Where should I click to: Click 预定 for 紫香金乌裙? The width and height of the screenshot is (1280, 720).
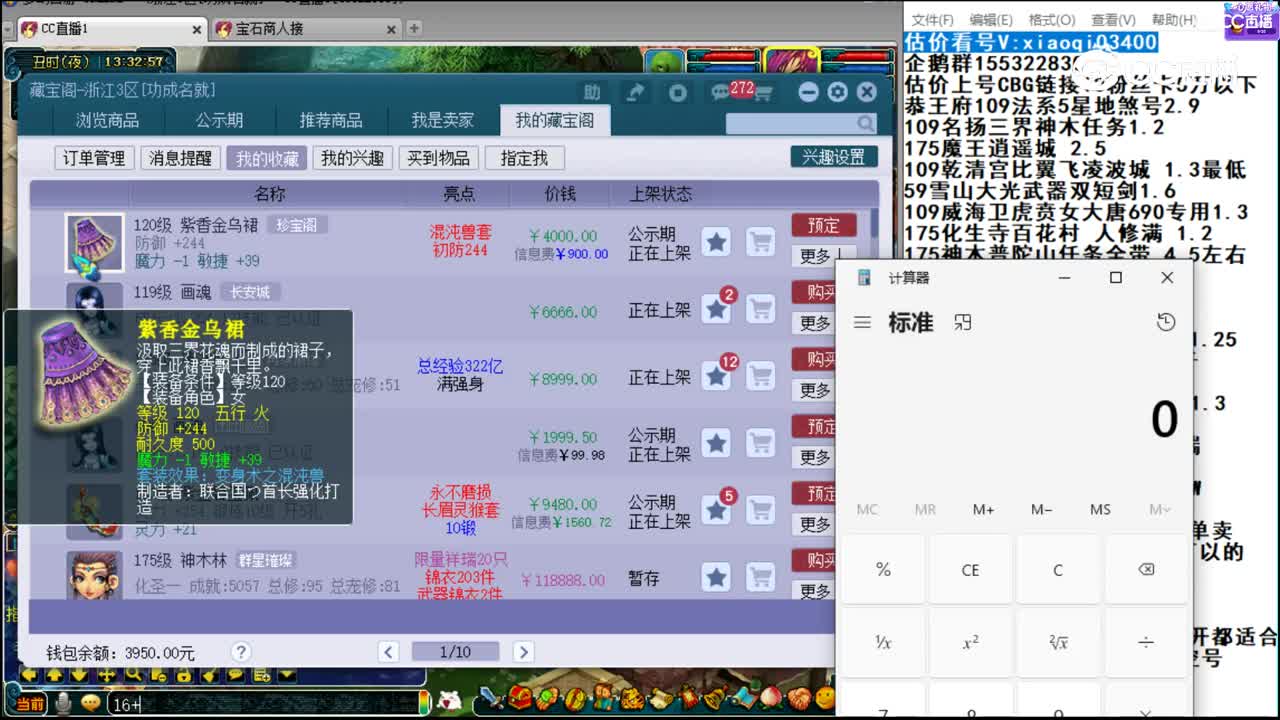click(x=823, y=225)
